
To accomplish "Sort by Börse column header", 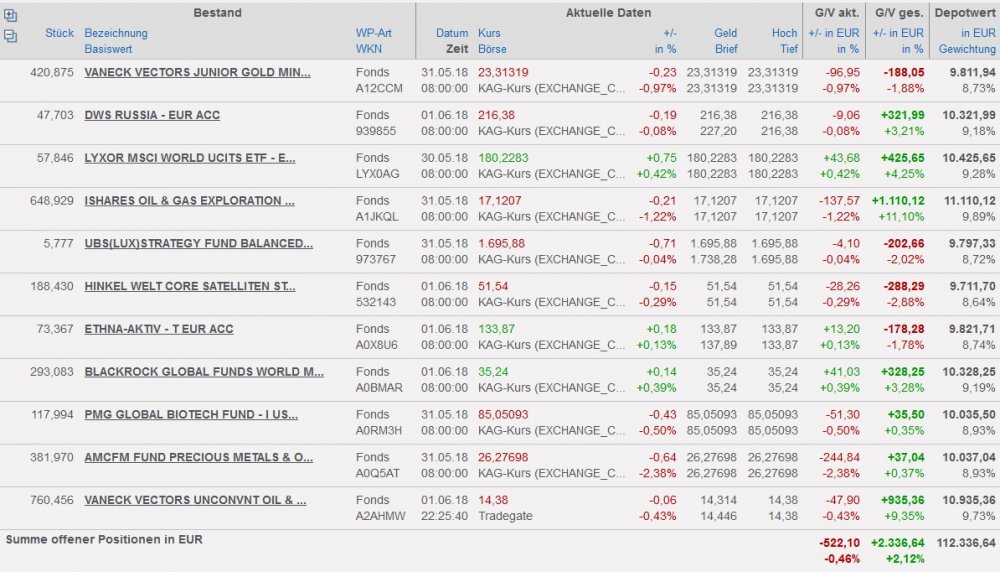I will (492, 48).
